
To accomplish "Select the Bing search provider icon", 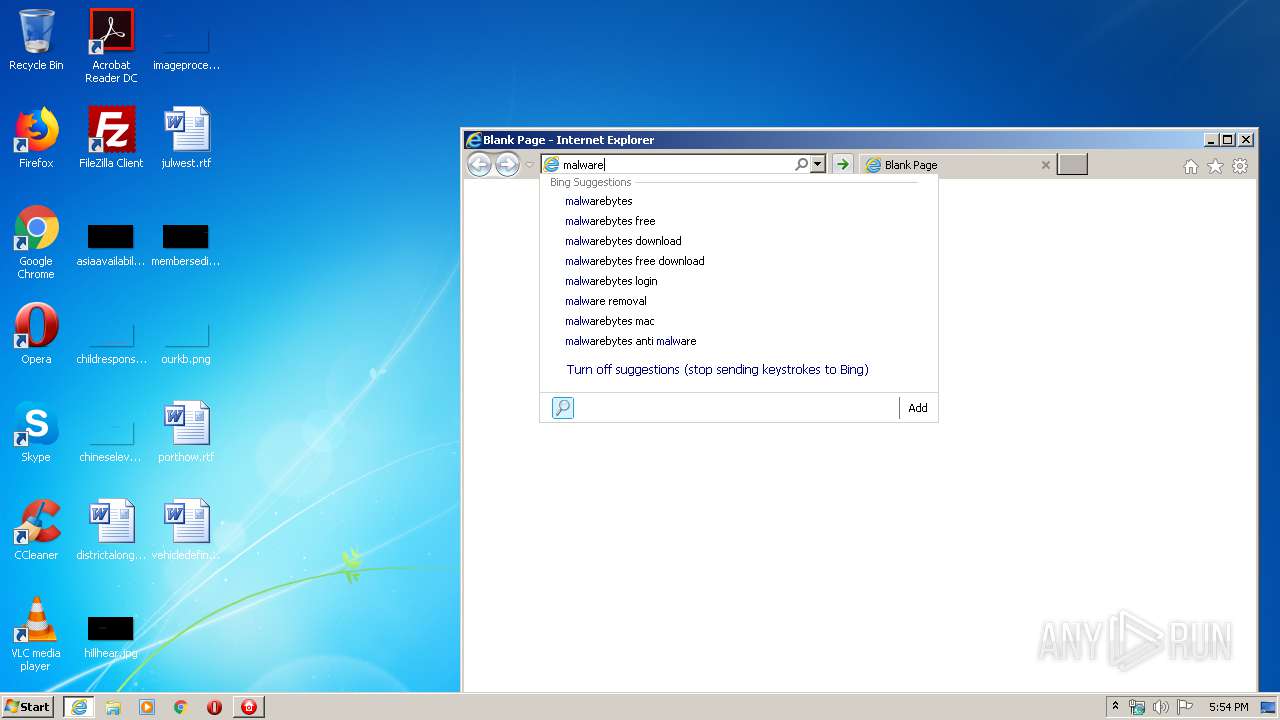I will click(563, 408).
